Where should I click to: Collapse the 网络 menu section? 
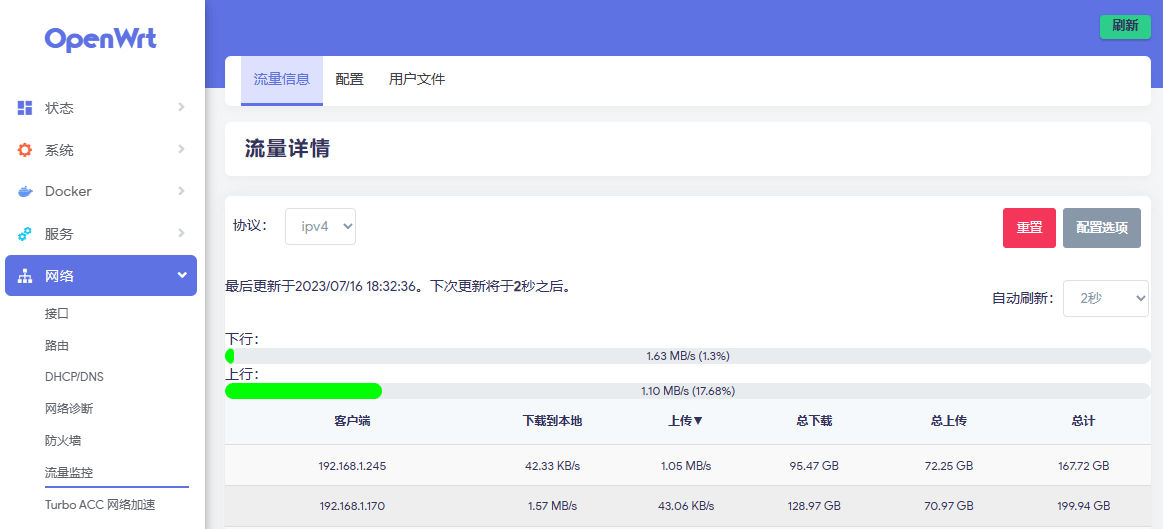pyautogui.click(x=181, y=275)
